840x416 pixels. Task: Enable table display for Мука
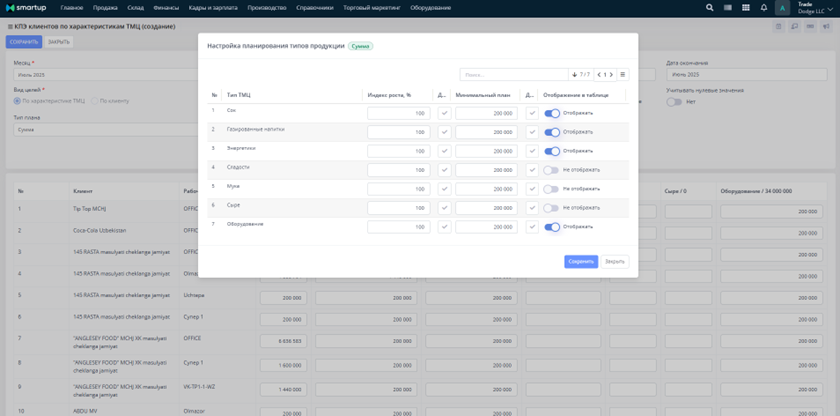tap(551, 189)
